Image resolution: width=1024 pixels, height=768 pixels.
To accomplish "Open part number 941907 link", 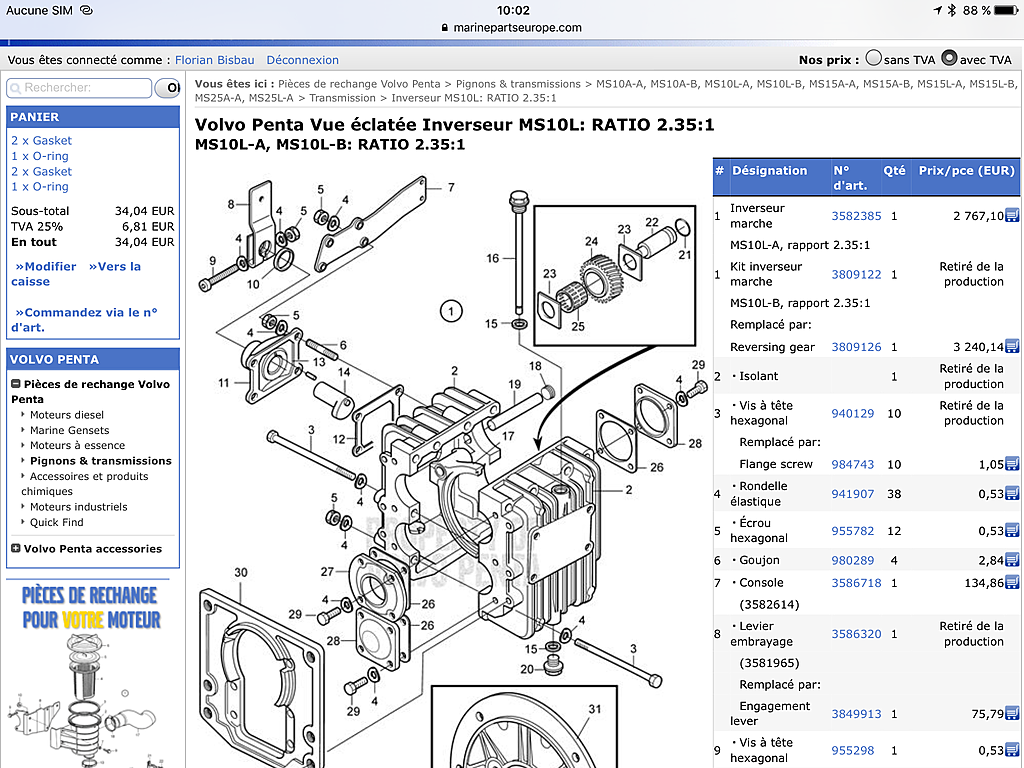I will (852, 494).
